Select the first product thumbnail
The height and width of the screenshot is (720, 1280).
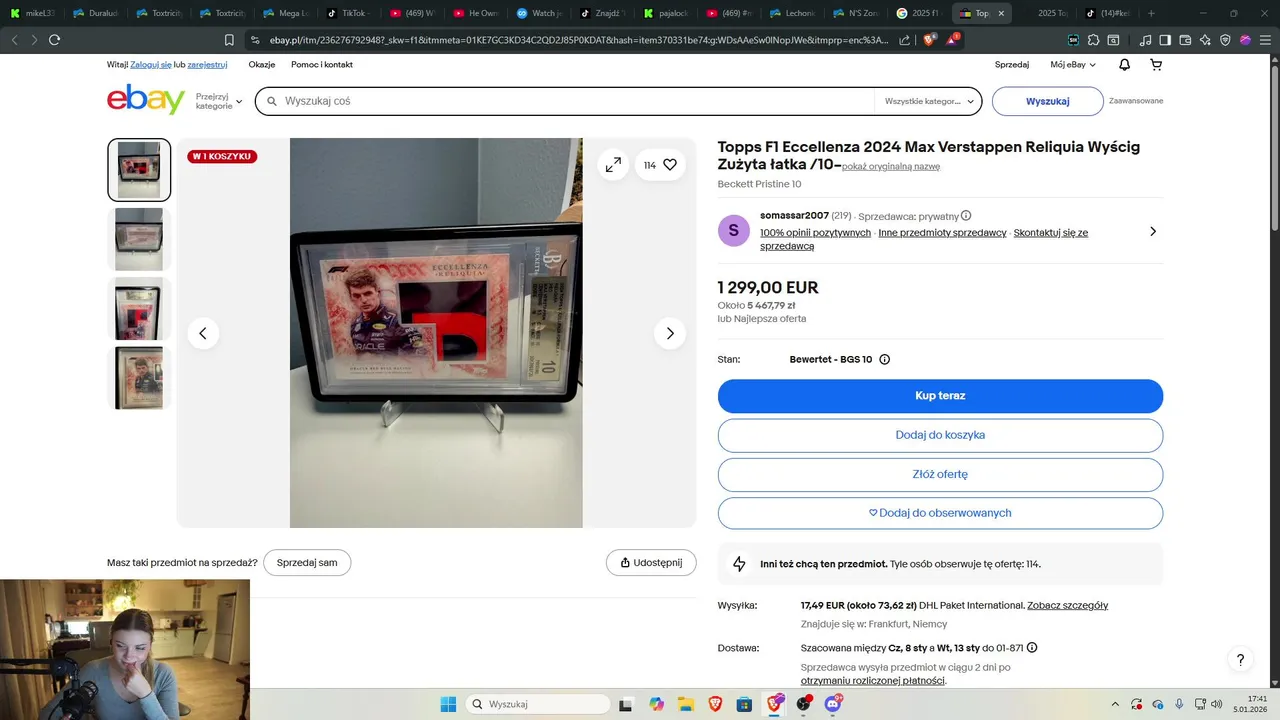point(139,170)
